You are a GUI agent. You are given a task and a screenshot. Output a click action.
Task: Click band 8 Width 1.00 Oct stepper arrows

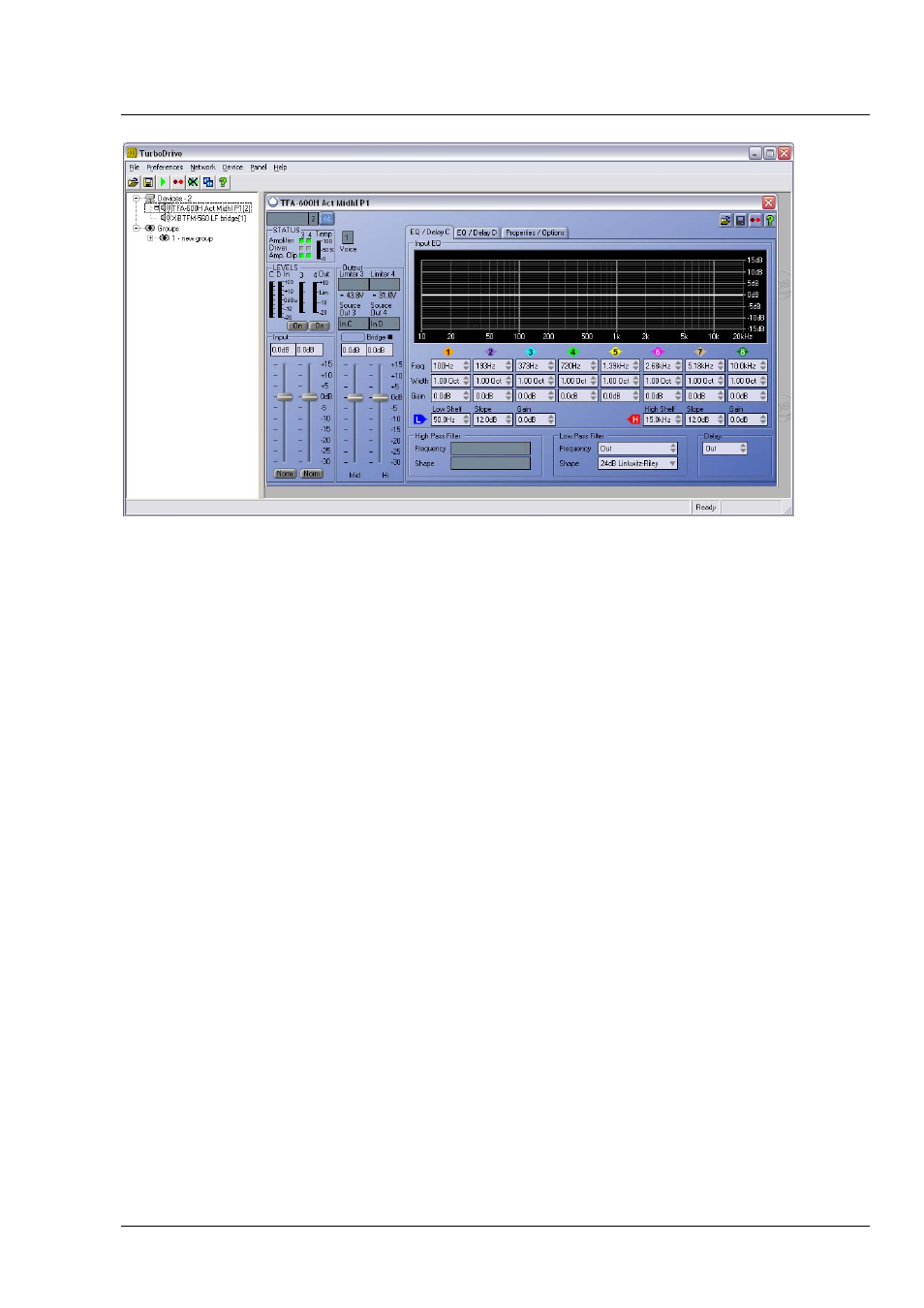tap(763, 381)
